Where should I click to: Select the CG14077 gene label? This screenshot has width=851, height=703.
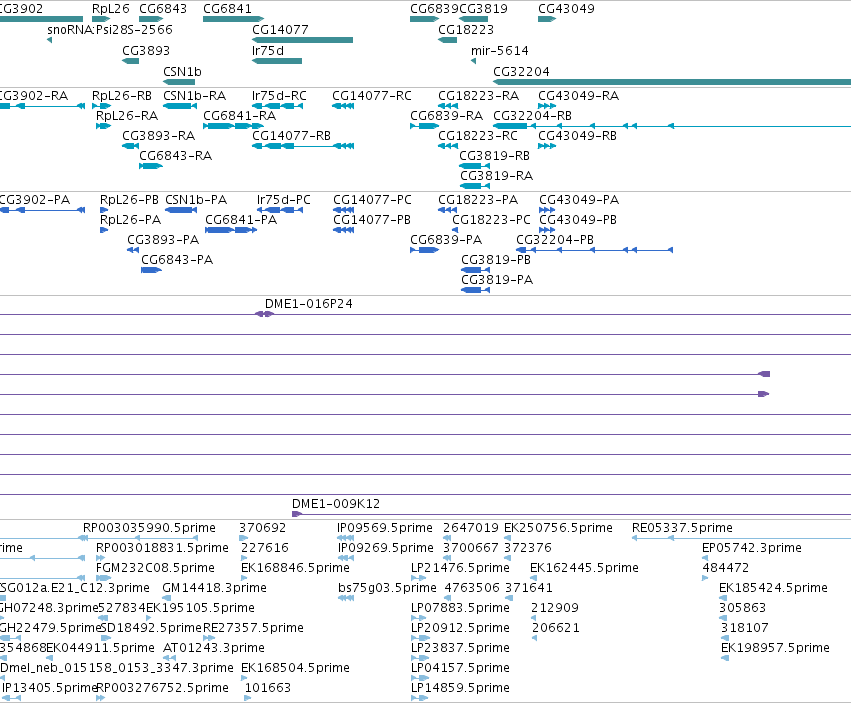[x=280, y=30]
